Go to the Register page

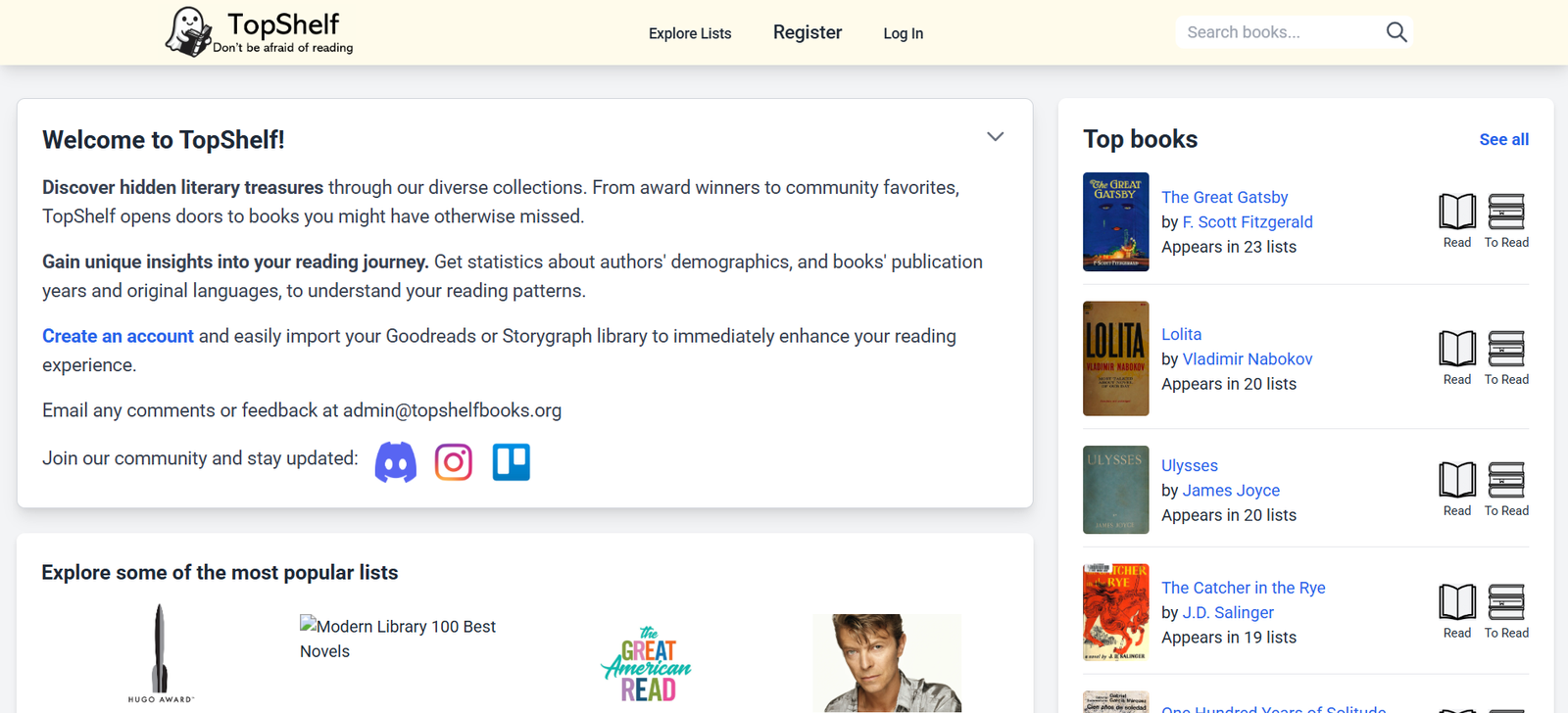[808, 32]
